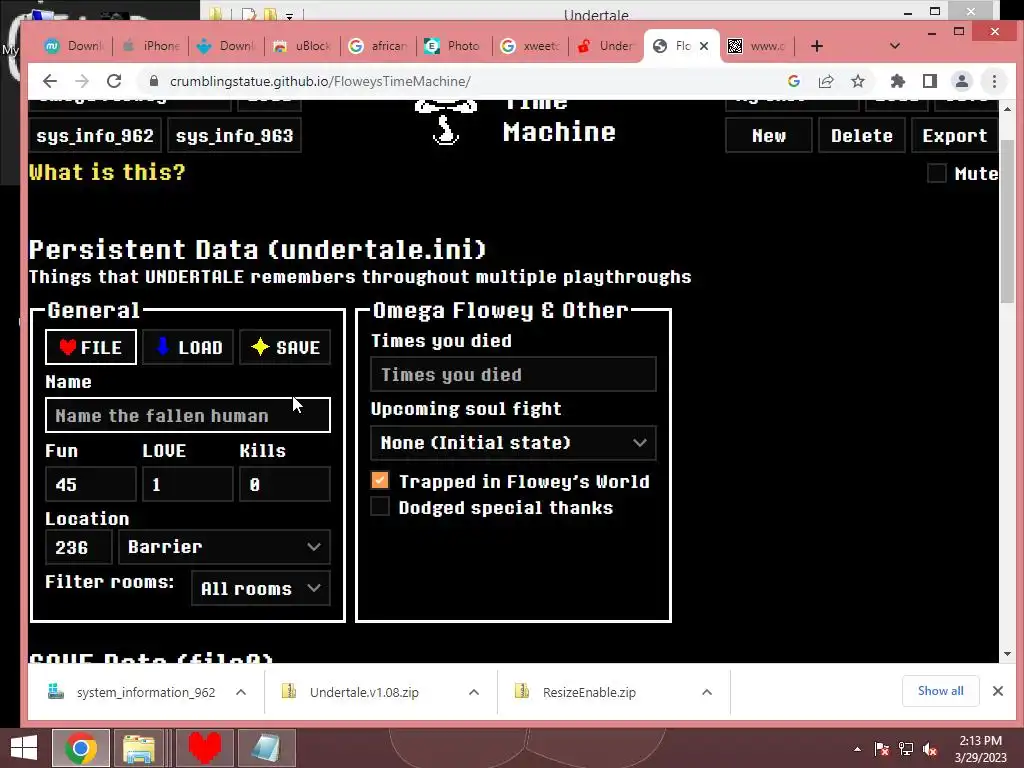The width and height of the screenshot is (1024, 768).
Task: Open a new tab with plus button
Action: 816,46
